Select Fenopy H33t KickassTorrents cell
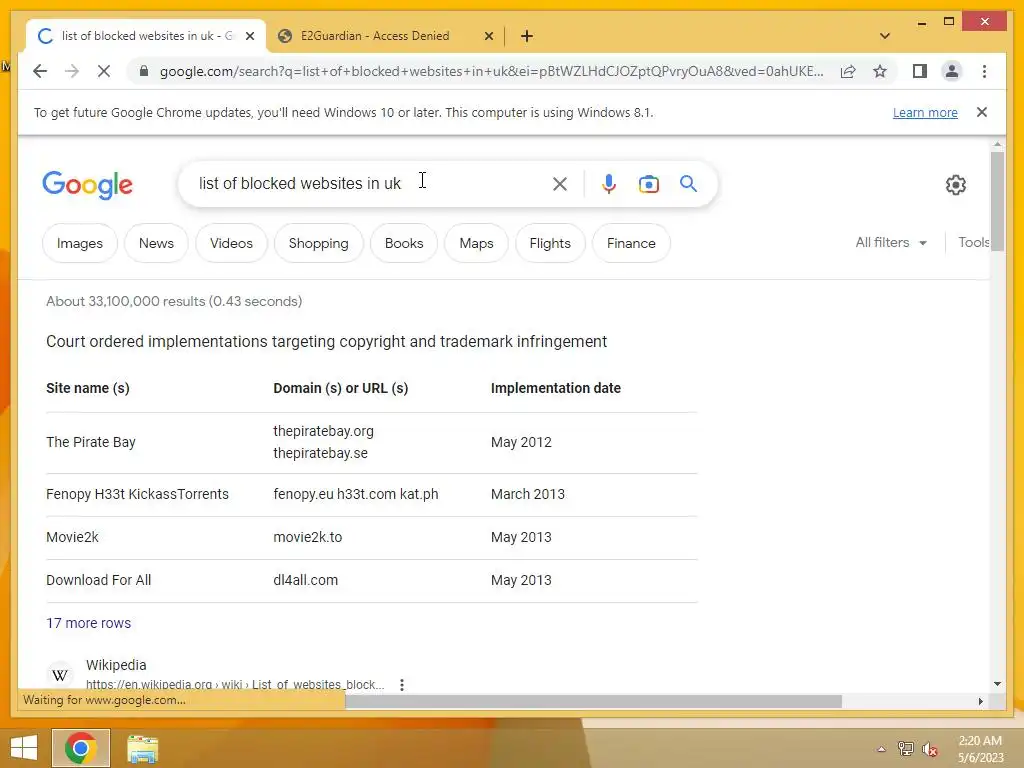Viewport: 1024px width, 768px height. tap(137, 494)
